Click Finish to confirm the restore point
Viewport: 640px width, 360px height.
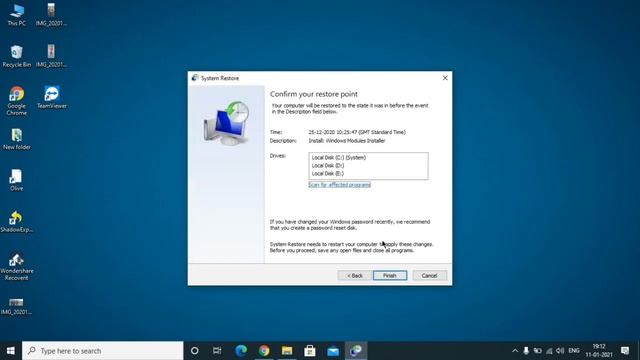pyautogui.click(x=390, y=276)
